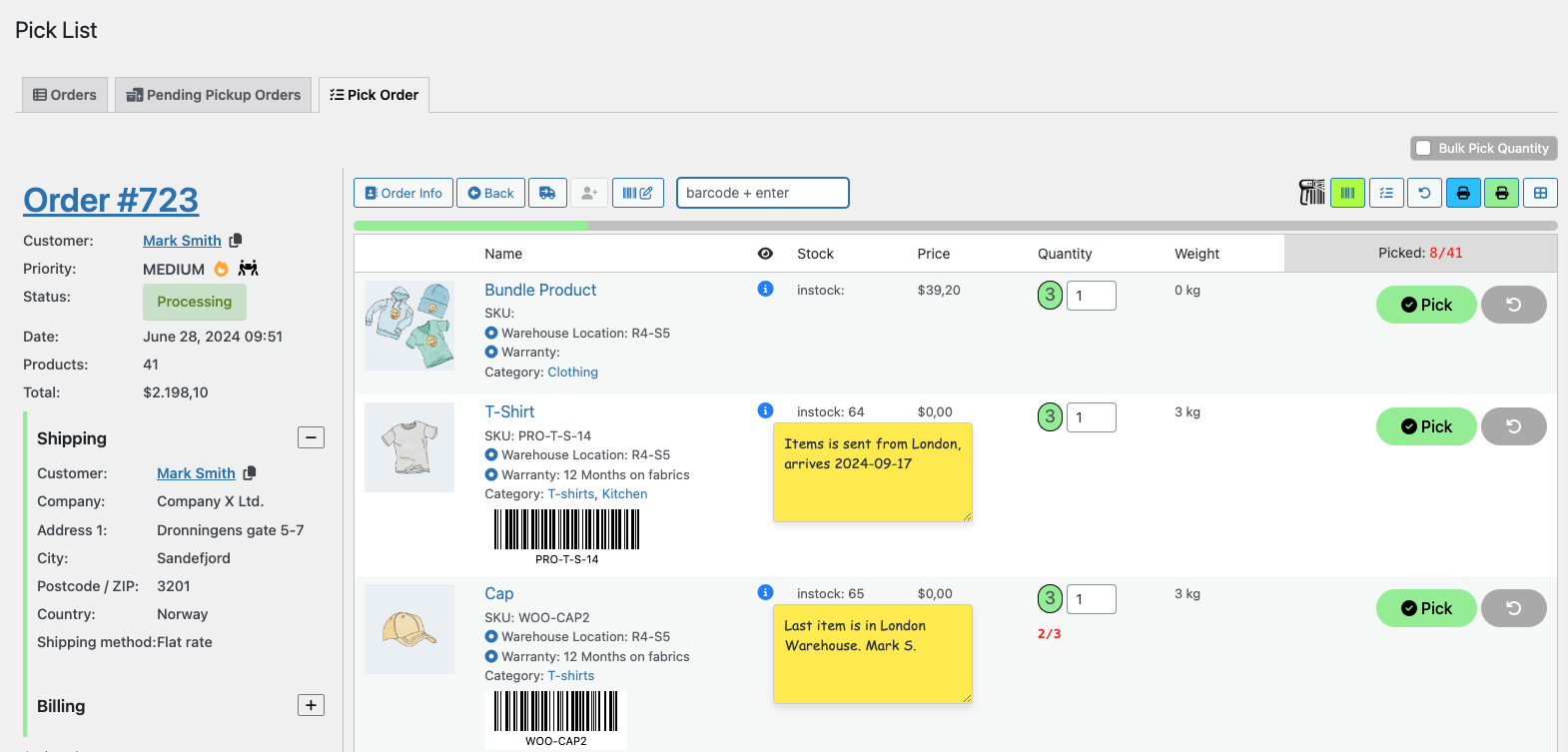Click the barcode edit icon button
The height and width of the screenshot is (752, 1568).
pyautogui.click(x=637, y=193)
